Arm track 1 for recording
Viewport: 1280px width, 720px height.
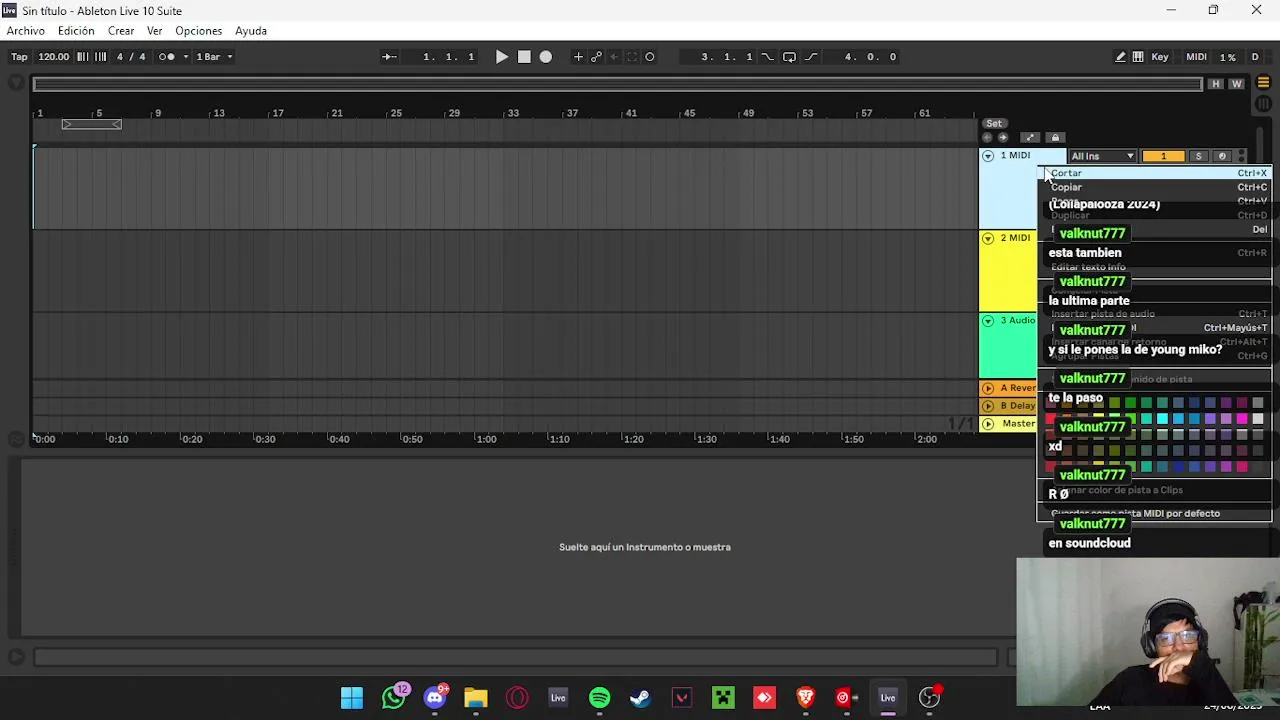pos(1222,156)
